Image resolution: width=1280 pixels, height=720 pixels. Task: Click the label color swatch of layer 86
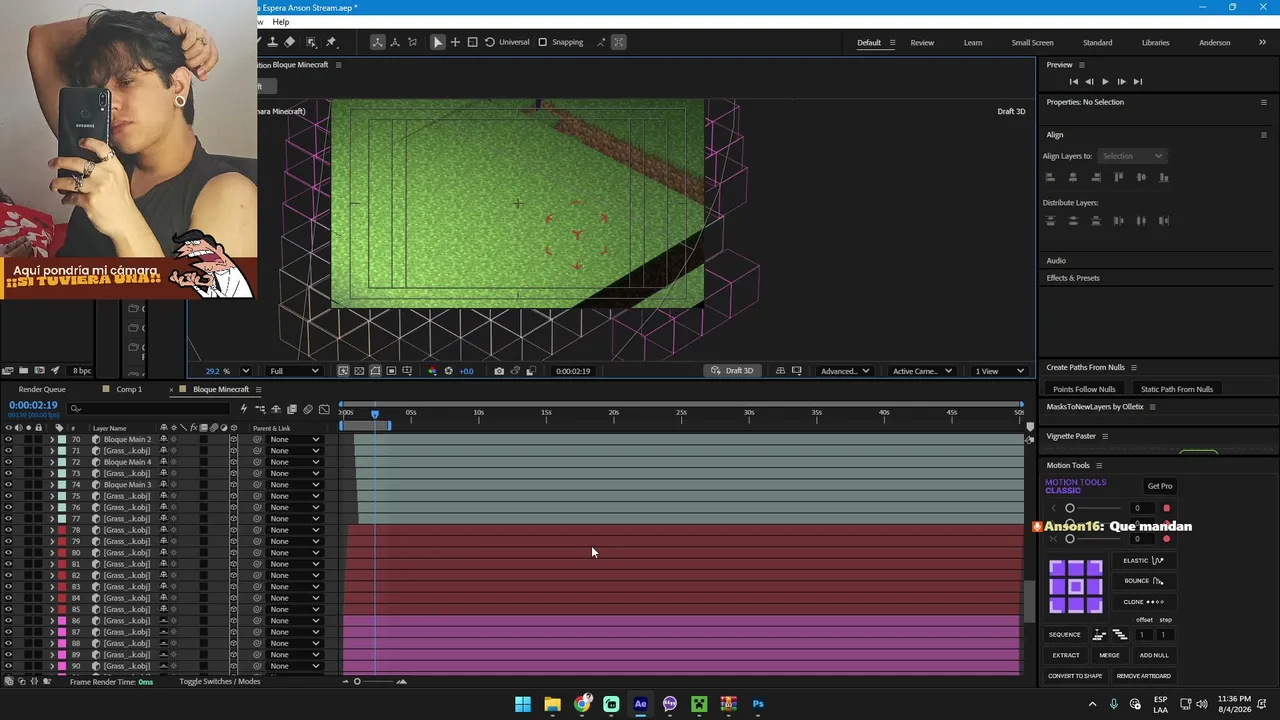pos(62,621)
